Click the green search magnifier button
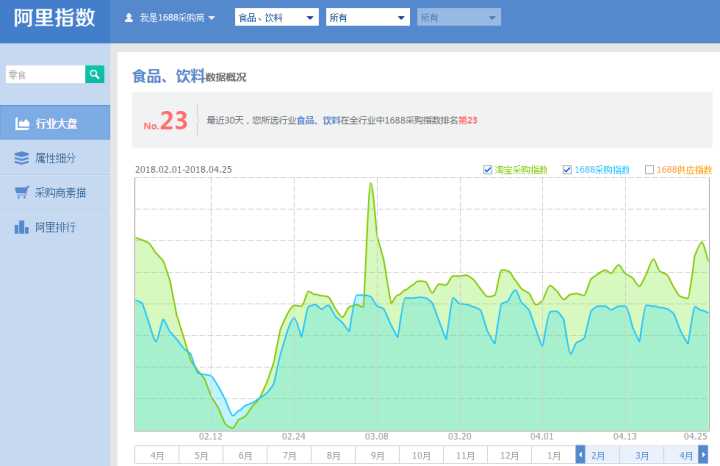Viewport: 720px width, 466px height. (94, 74)
